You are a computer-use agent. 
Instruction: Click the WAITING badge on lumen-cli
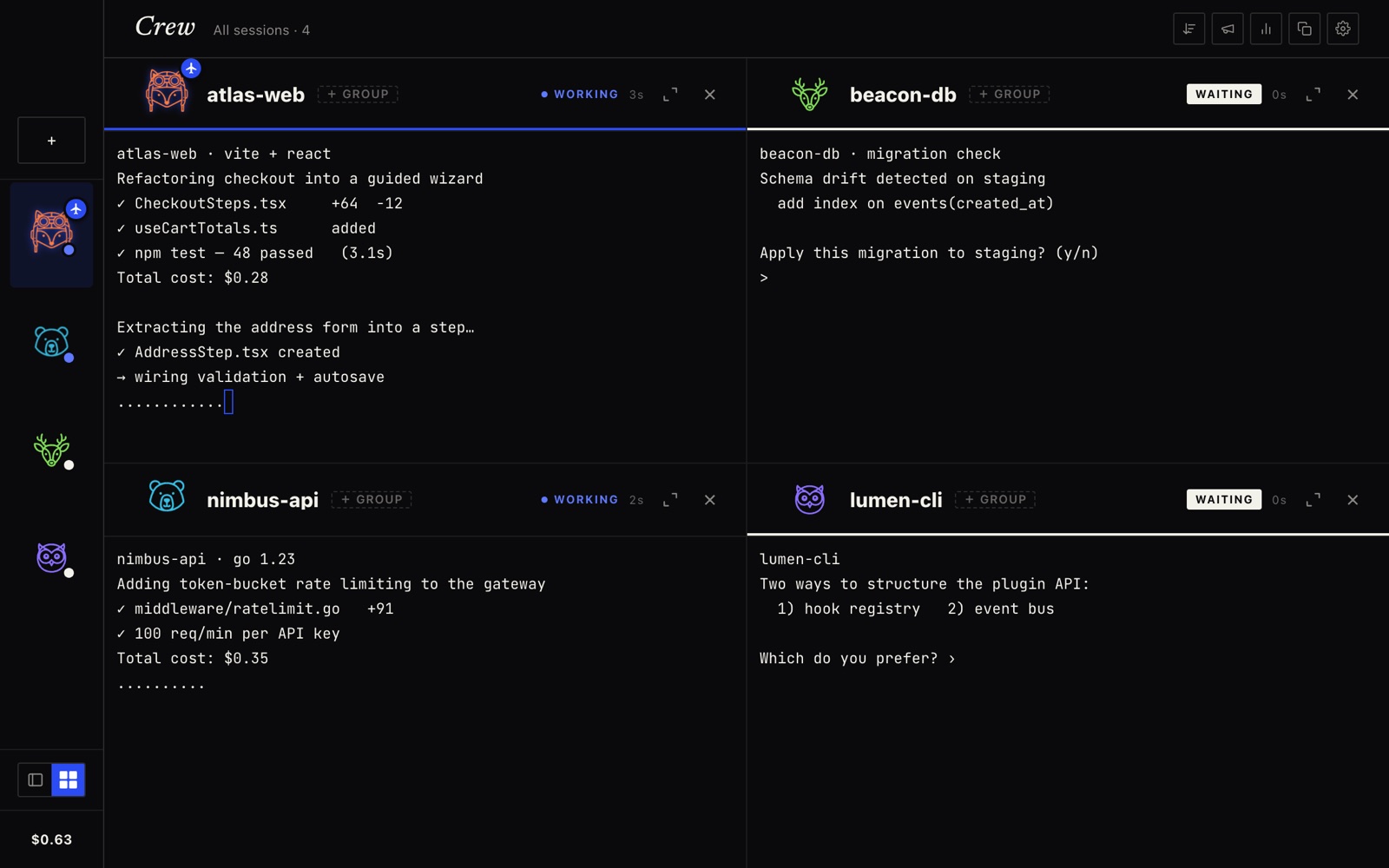[x=1224, y=499]
